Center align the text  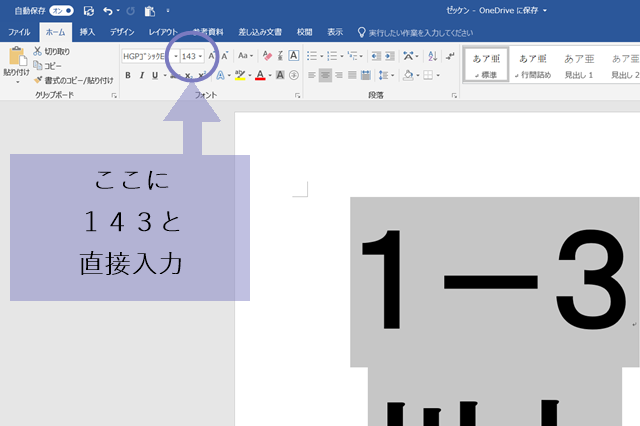pos(325,75)
